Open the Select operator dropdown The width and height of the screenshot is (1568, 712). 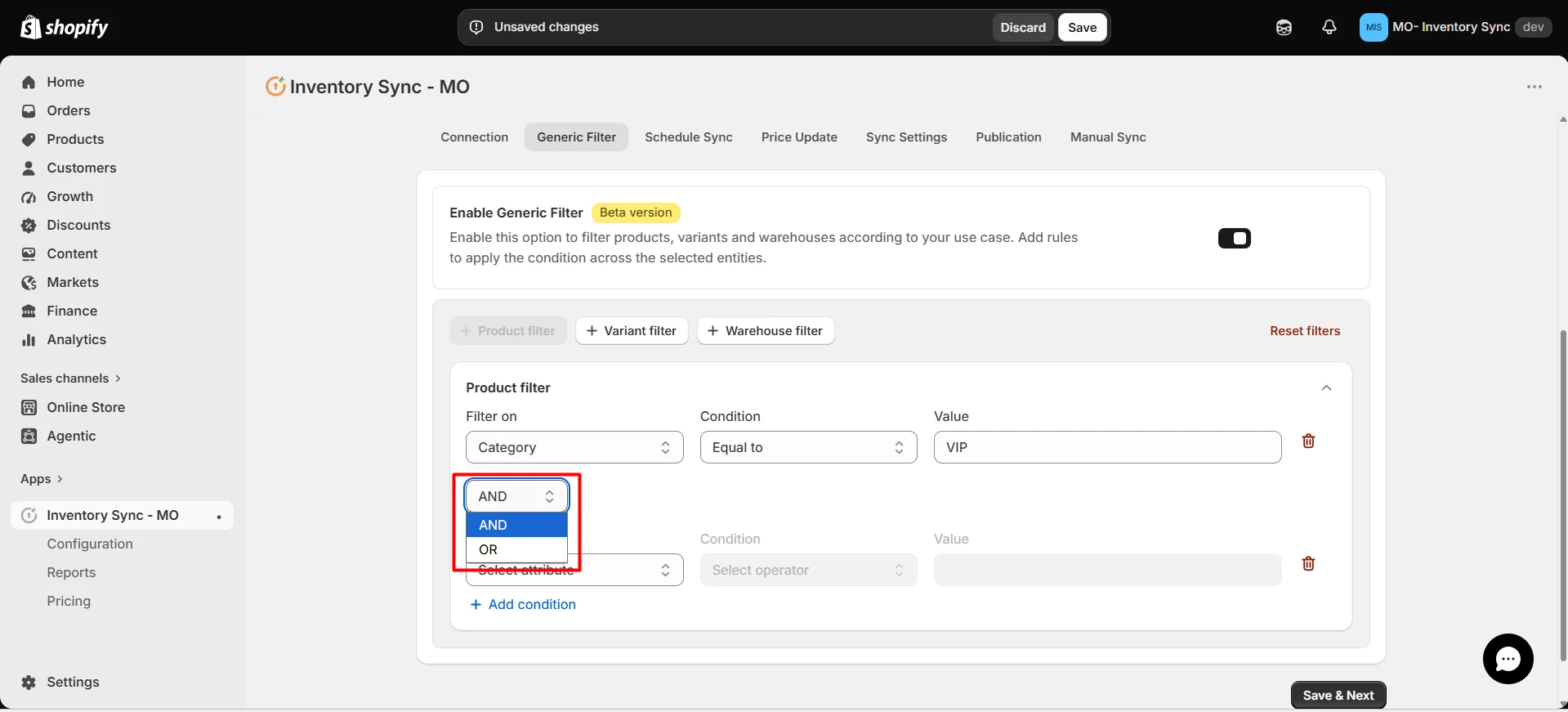pyautogui.click(x=808, y=570)
